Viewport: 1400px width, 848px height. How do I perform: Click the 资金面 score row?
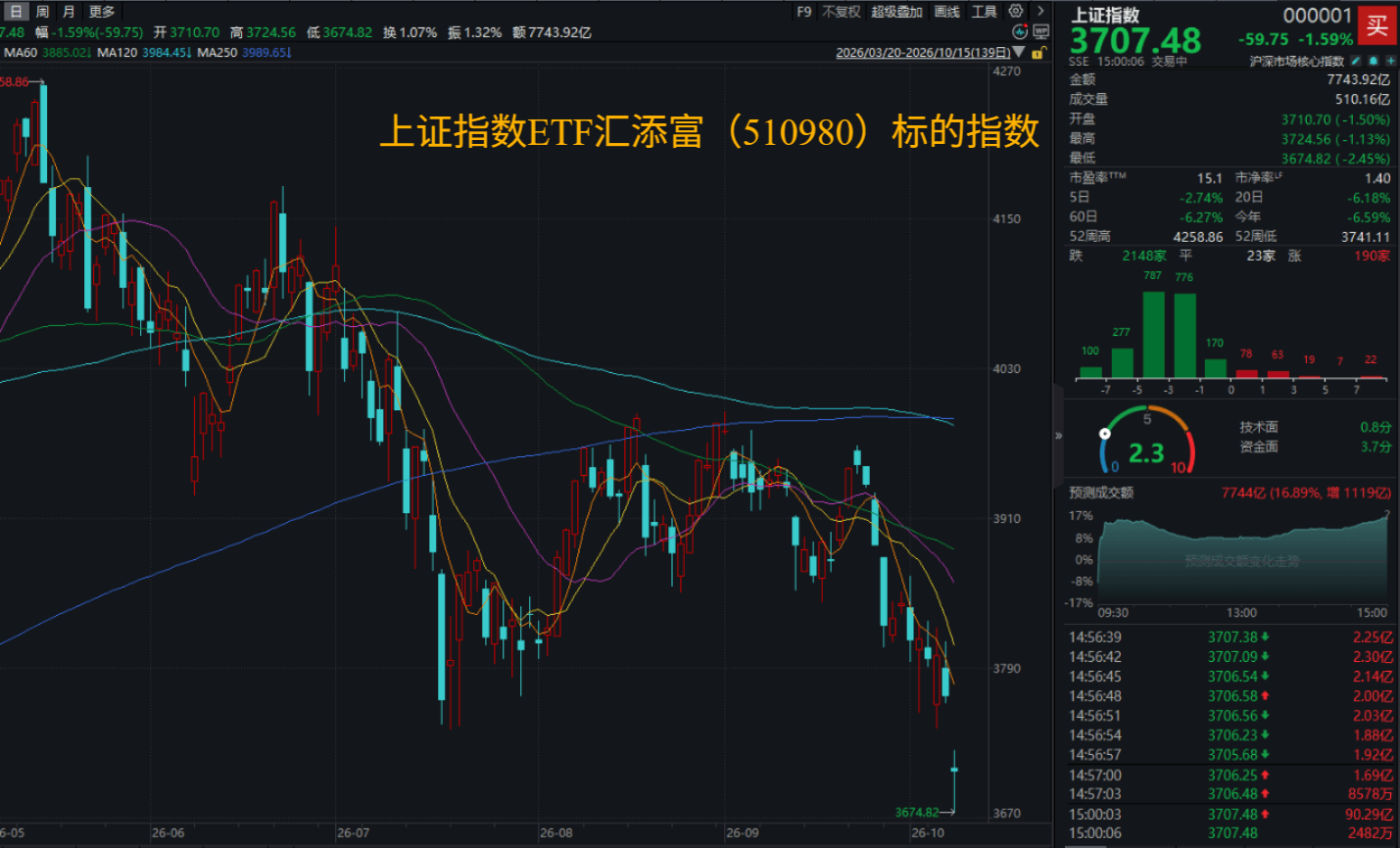[x=1315, y=447]
